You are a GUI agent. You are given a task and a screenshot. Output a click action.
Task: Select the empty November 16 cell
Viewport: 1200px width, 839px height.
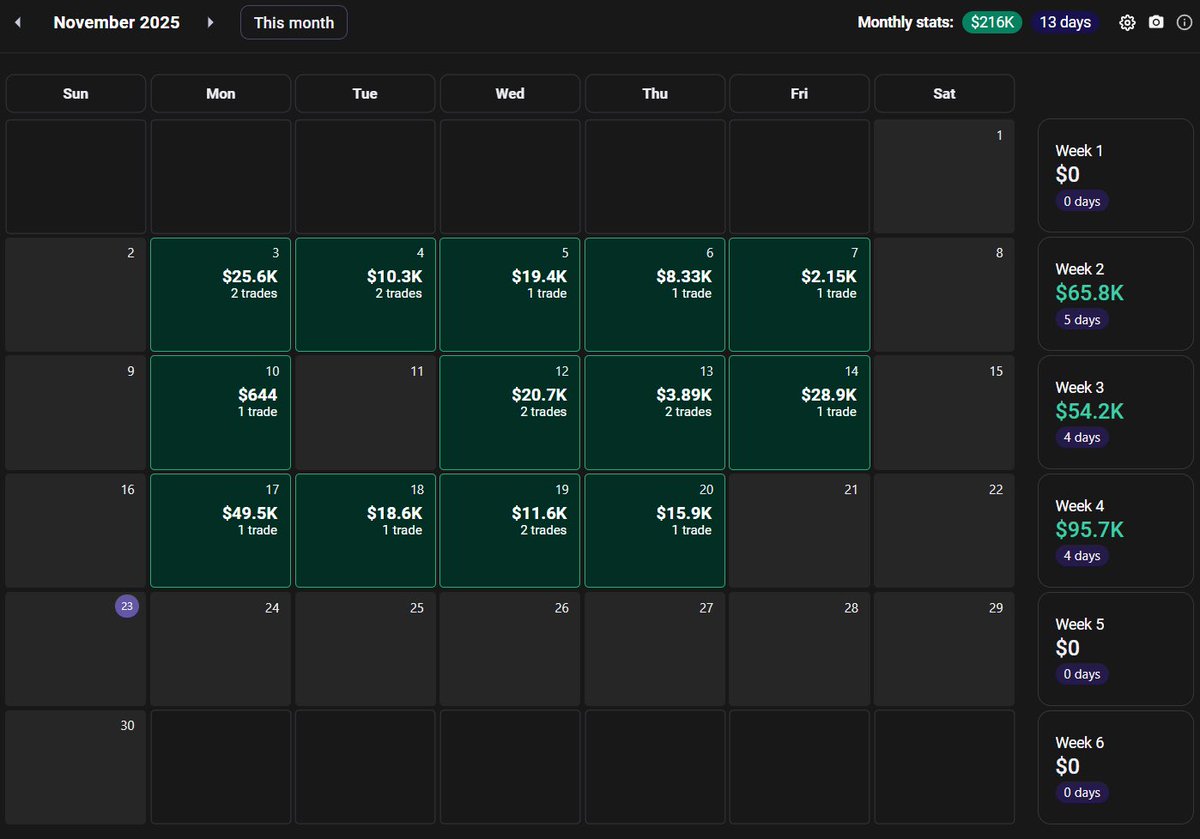(76, 530)
